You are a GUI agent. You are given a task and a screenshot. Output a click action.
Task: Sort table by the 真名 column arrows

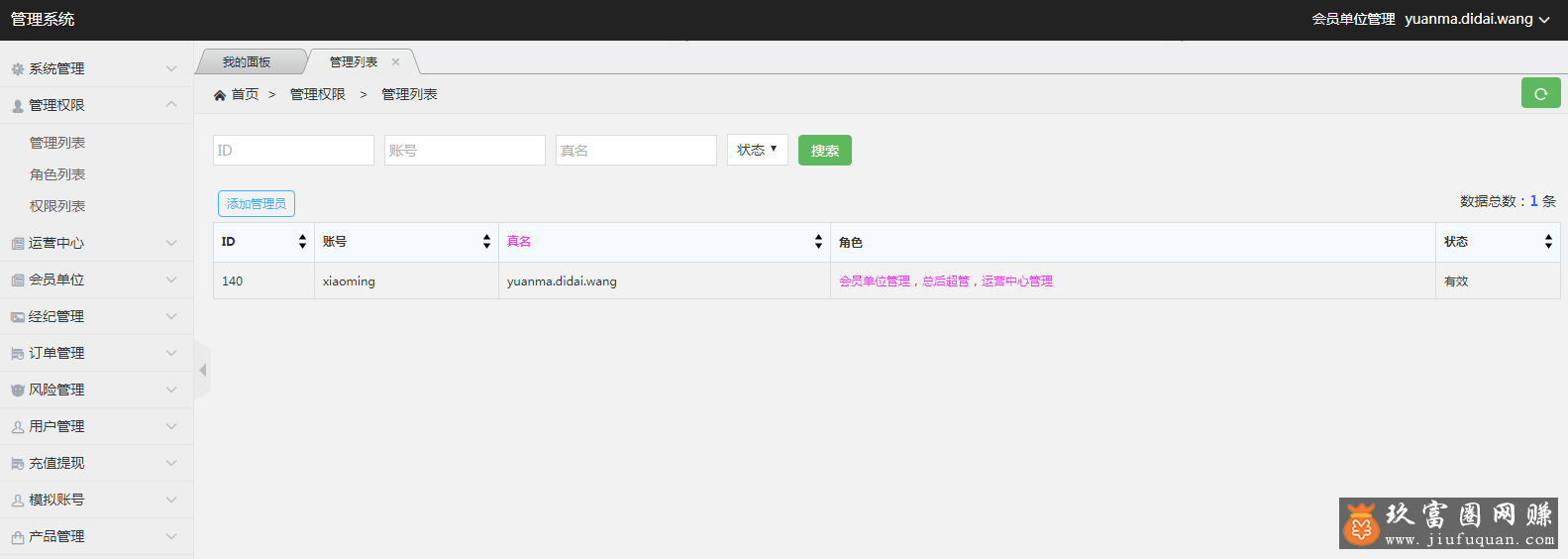point(818,242)
